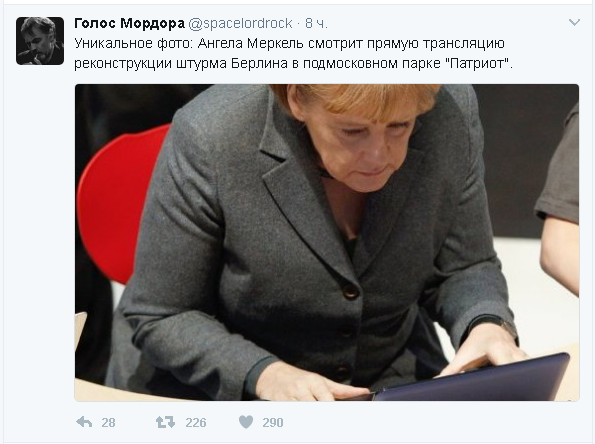Image resolution: width=595 pixels, height=444 pixels.
Task: Expand the tweet options chevron menu
Action: tap(574, 22)
